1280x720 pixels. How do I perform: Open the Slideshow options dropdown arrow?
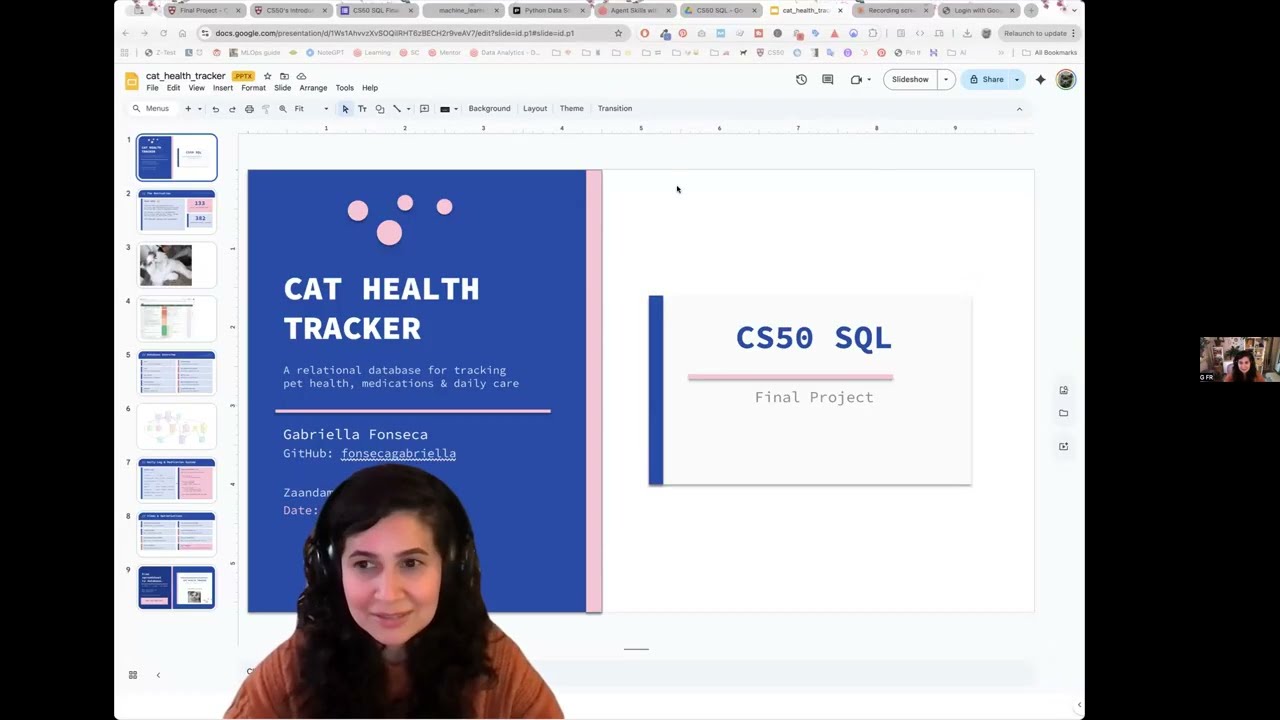pos(945,79)
